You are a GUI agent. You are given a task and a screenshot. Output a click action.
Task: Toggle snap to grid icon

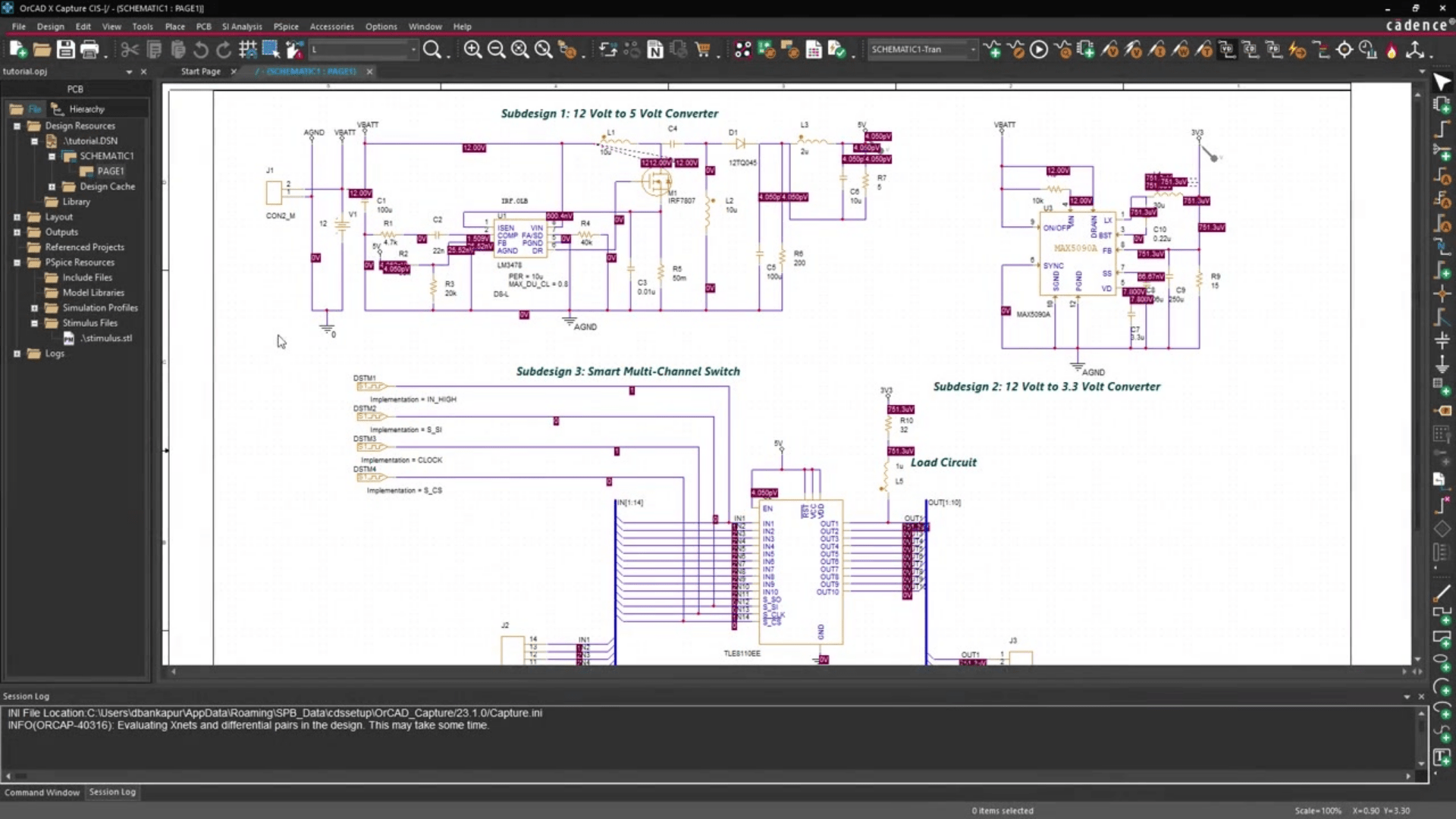tap(247, 50)
